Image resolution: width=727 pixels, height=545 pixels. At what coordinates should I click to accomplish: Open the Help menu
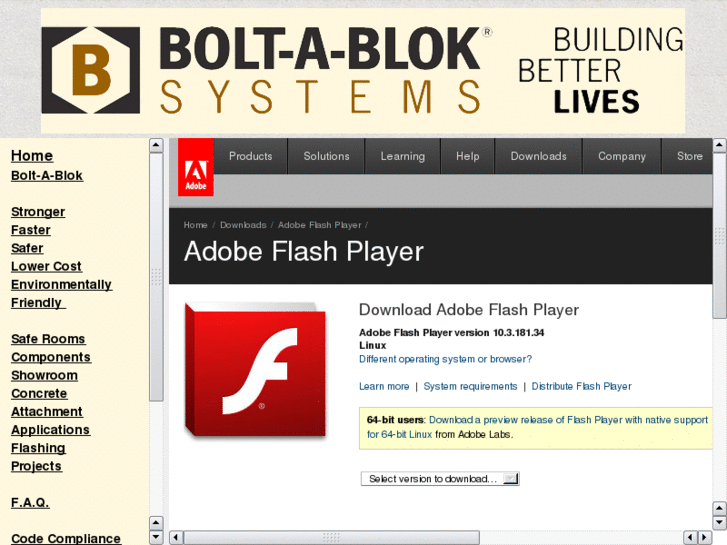(467, 156)
